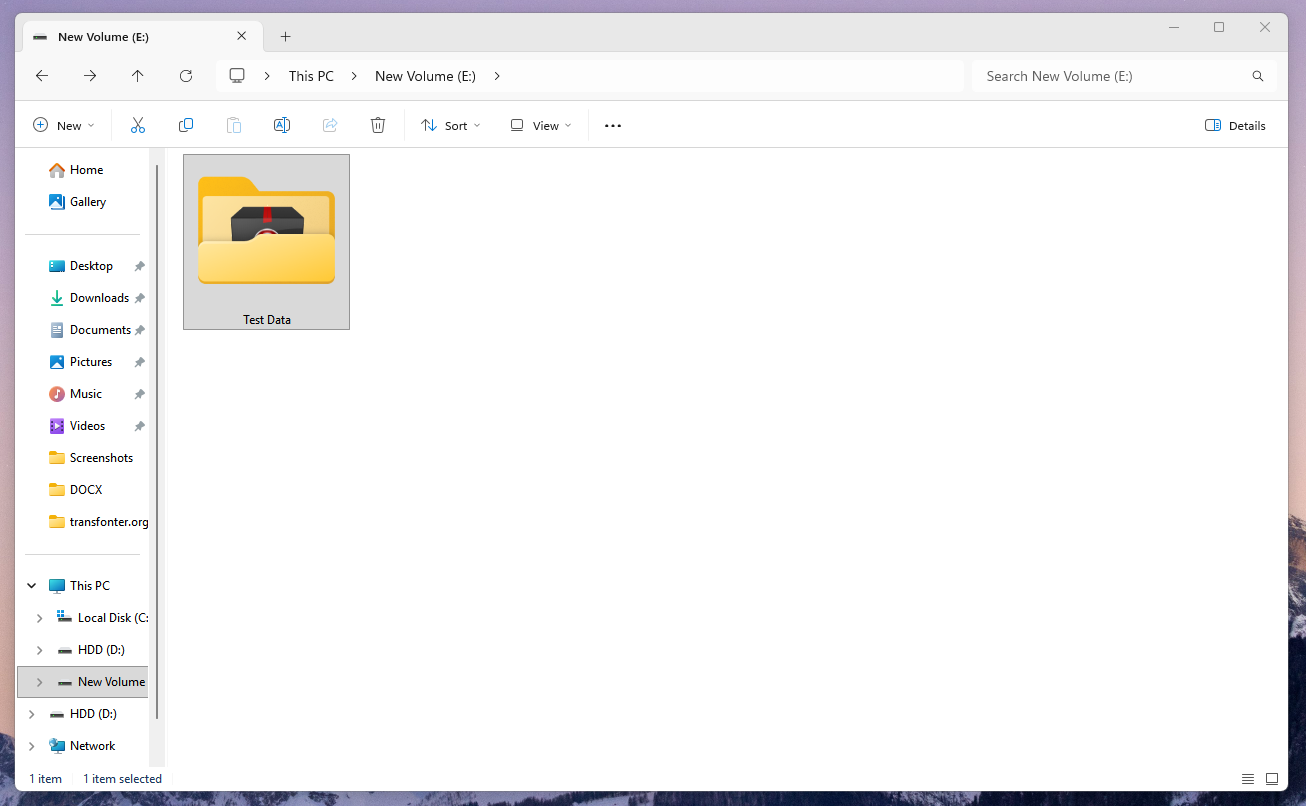This screenshot has width=1306, height=806.
Task: Switch to details view via status bar icon
Action: pyautogui.click(x=1247, y=778)
